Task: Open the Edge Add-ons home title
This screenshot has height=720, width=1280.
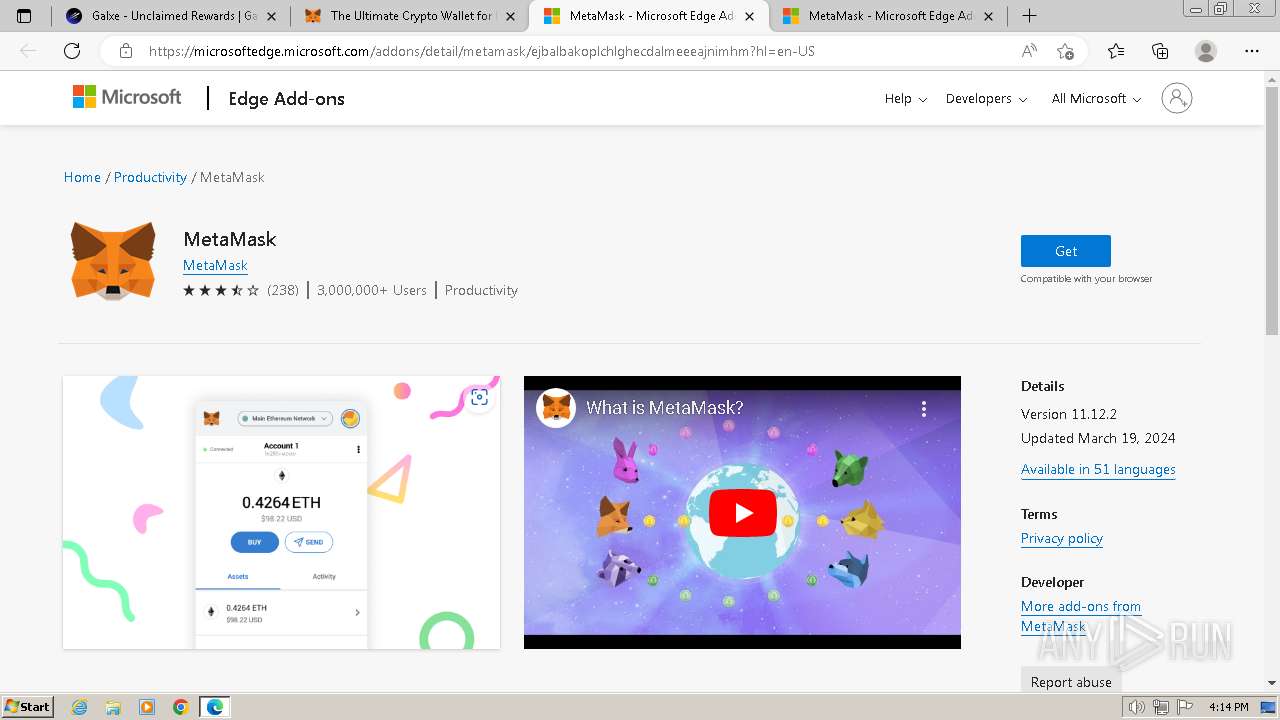Action: point(286,98)
